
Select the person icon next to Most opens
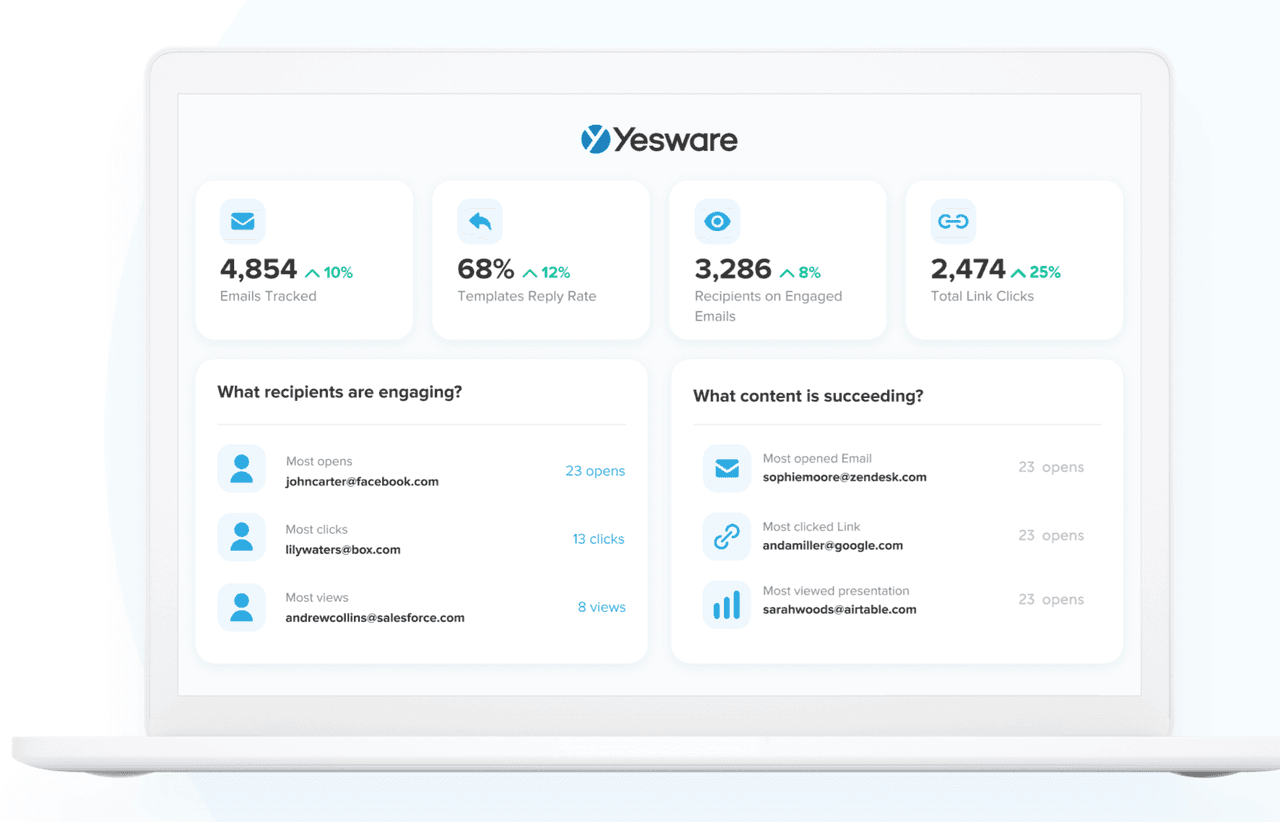[x=241, y=470]
